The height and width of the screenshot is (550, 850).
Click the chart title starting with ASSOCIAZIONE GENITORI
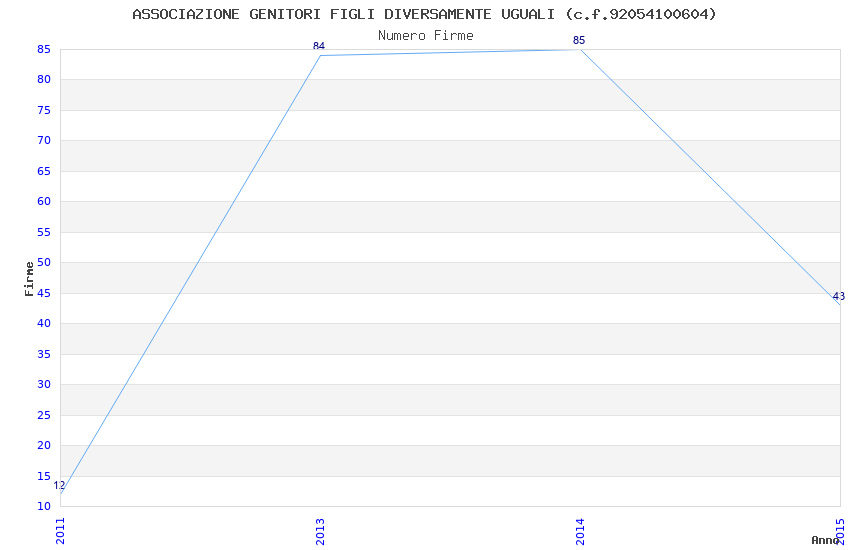pyautogui.click(x=424, y=14)
